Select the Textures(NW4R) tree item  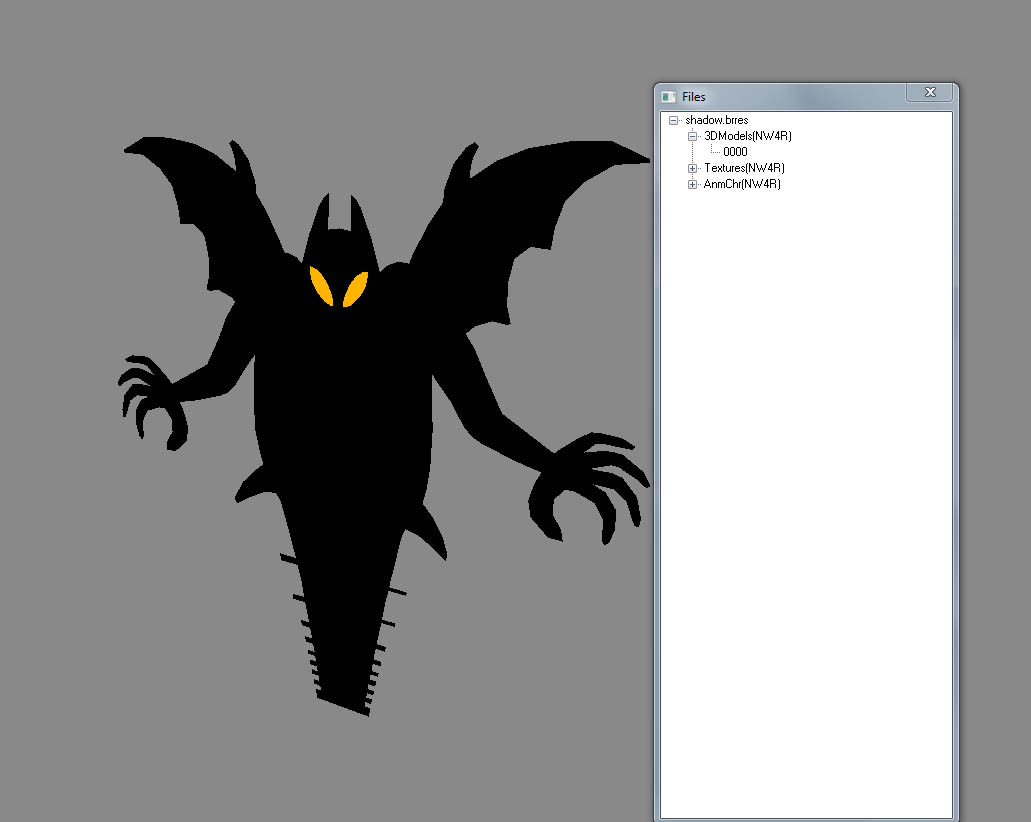[x=744, y=168]
